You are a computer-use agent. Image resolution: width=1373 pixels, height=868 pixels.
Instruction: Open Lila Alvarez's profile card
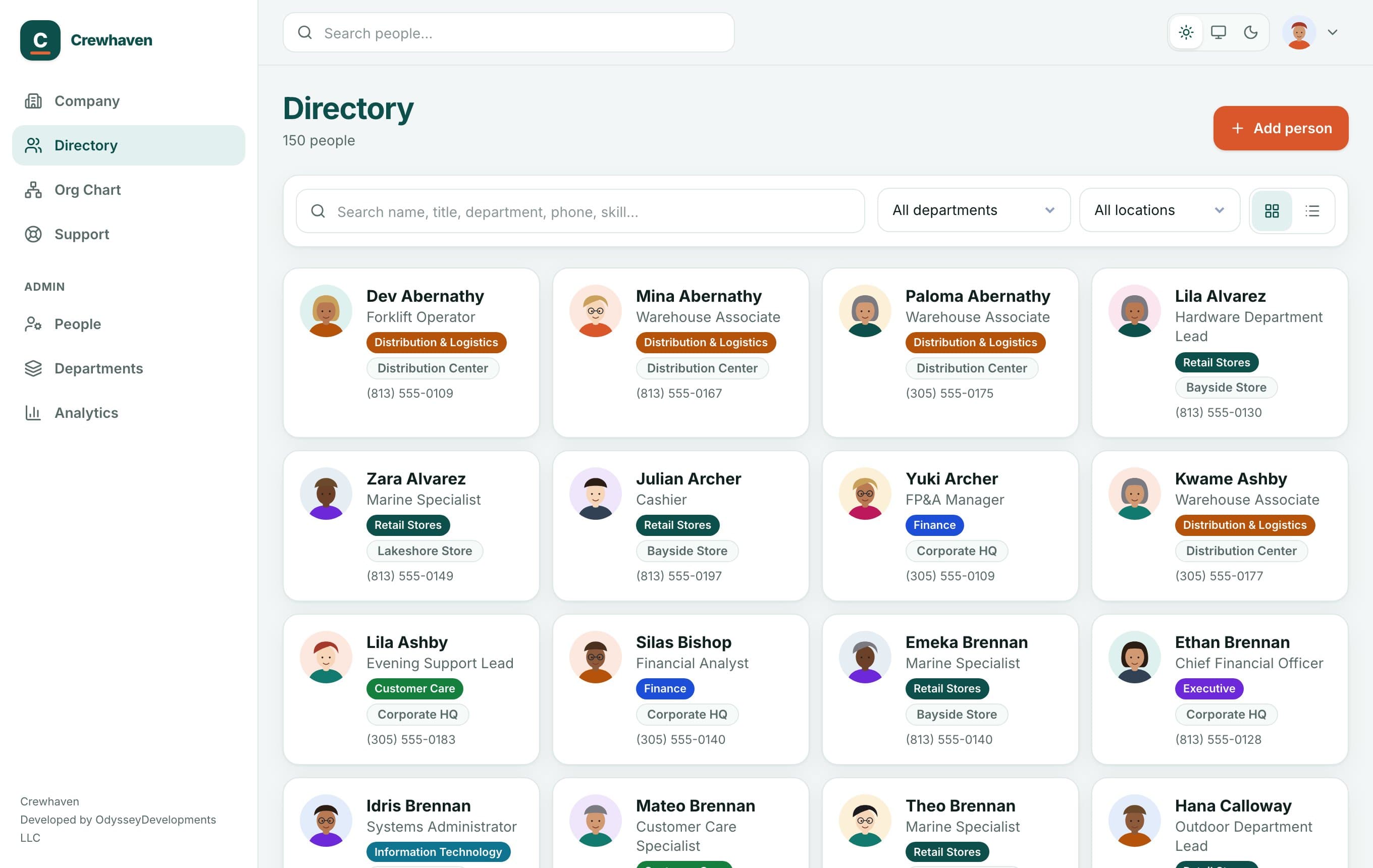[1220, 353]
